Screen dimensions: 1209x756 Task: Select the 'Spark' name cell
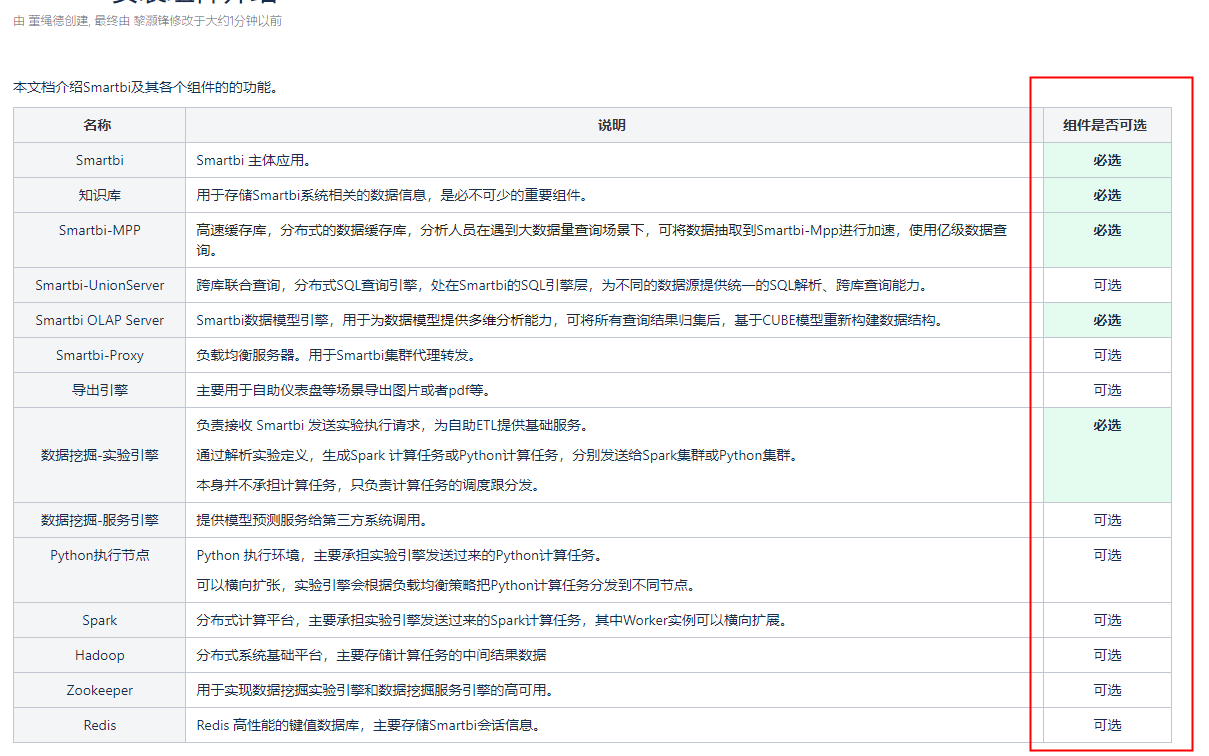[x=99, y=620]
